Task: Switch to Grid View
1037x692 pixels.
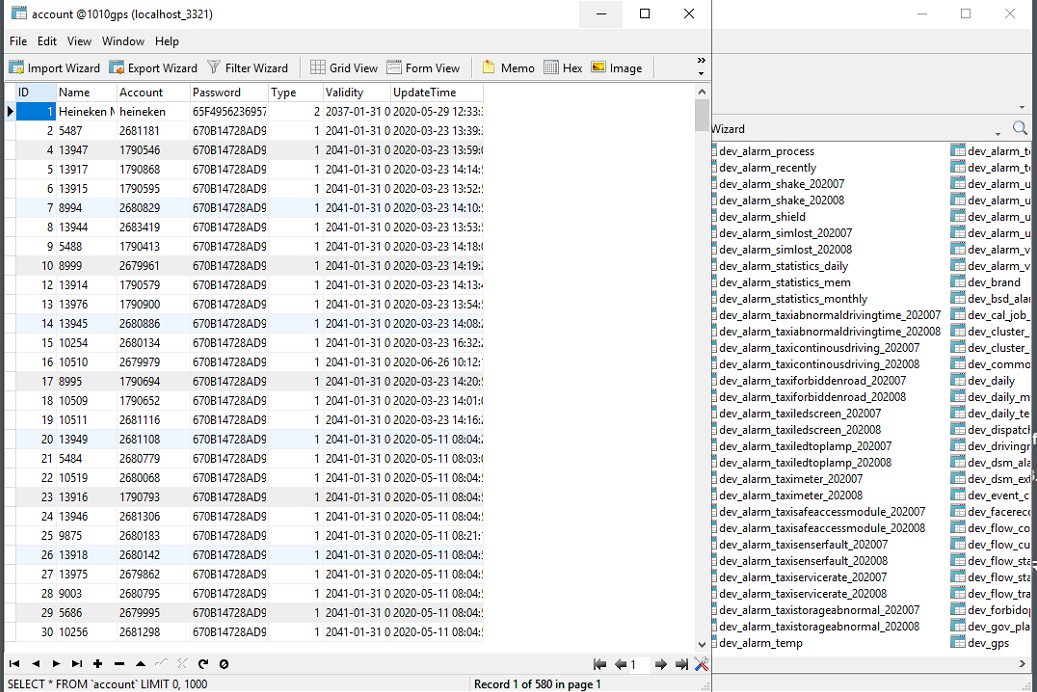Action: coord(344,67)
